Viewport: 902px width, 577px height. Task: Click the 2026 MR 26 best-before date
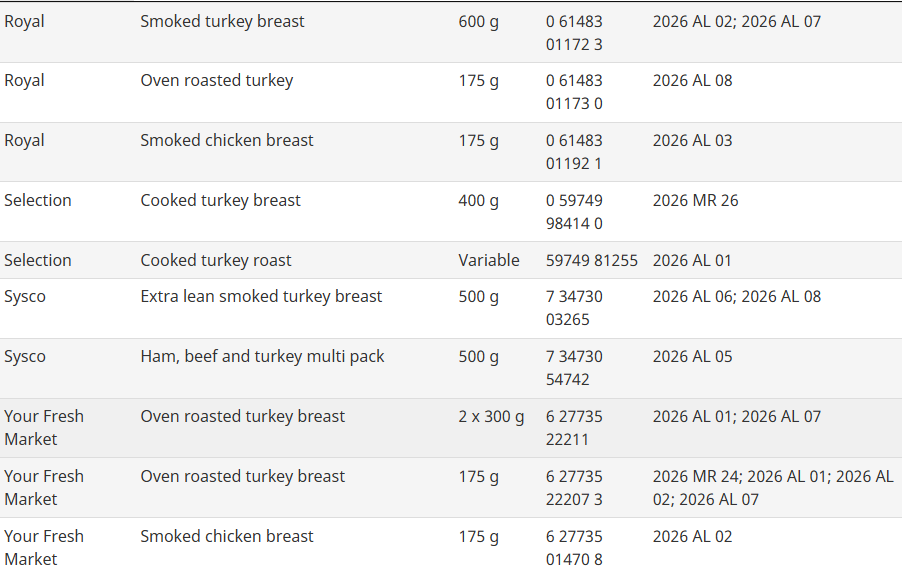(x=695, y=200)
